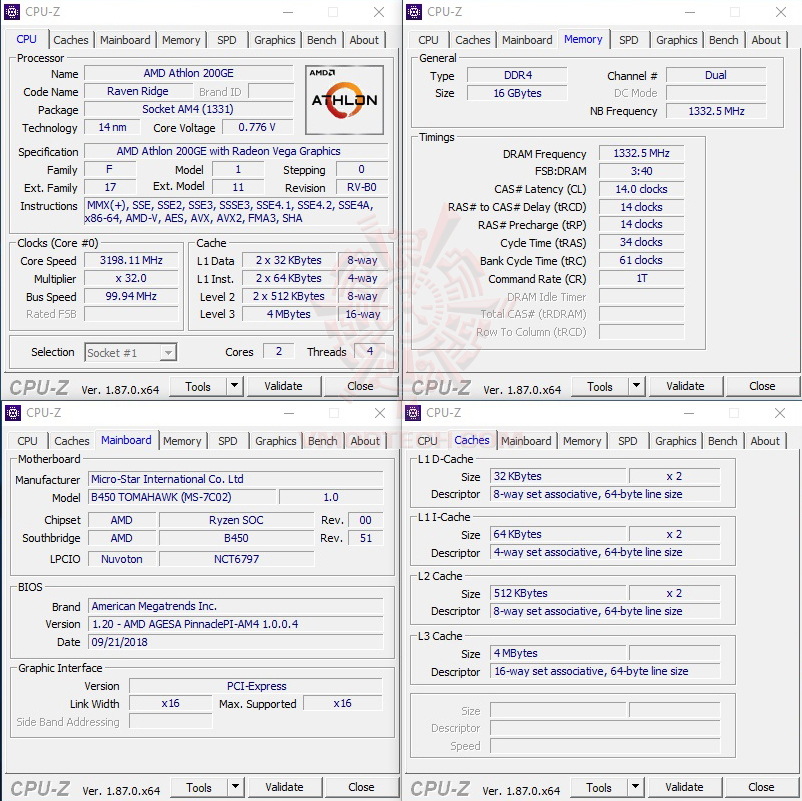Click Validate button in Caches window
This screenshot has width=802, height=801.
[684, 787]
